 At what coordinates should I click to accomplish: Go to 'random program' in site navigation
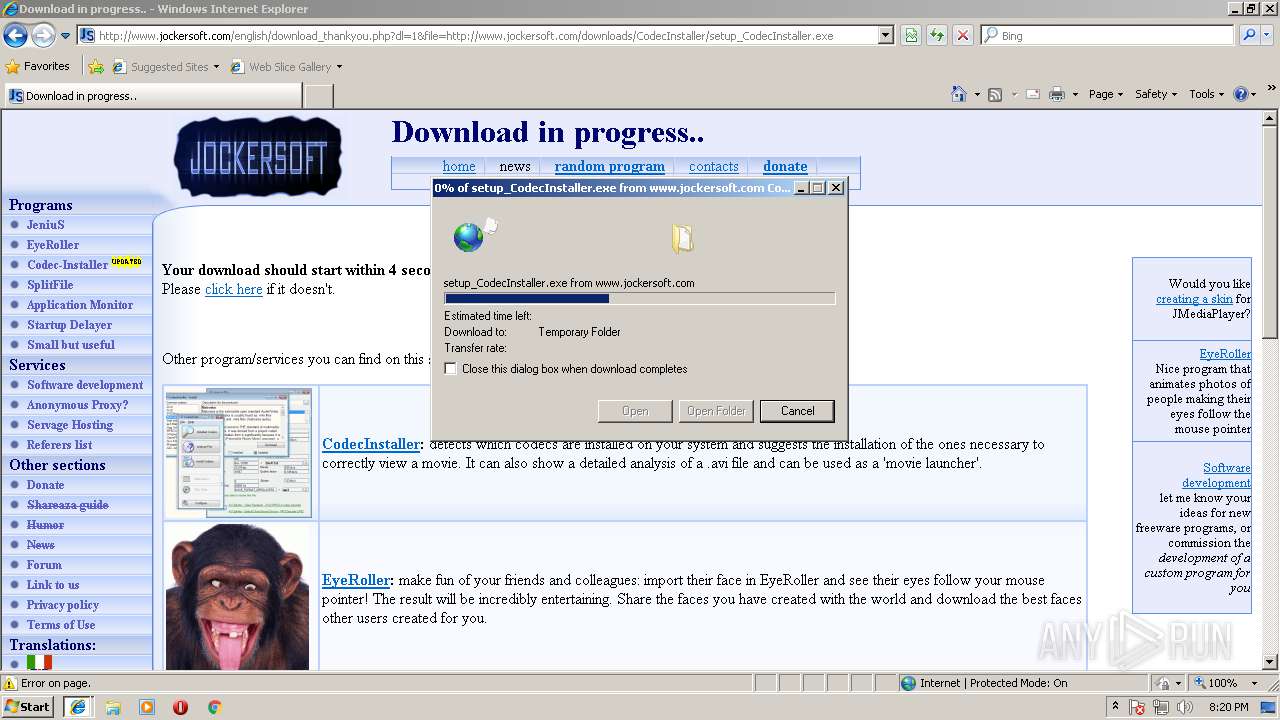(609, 166)
